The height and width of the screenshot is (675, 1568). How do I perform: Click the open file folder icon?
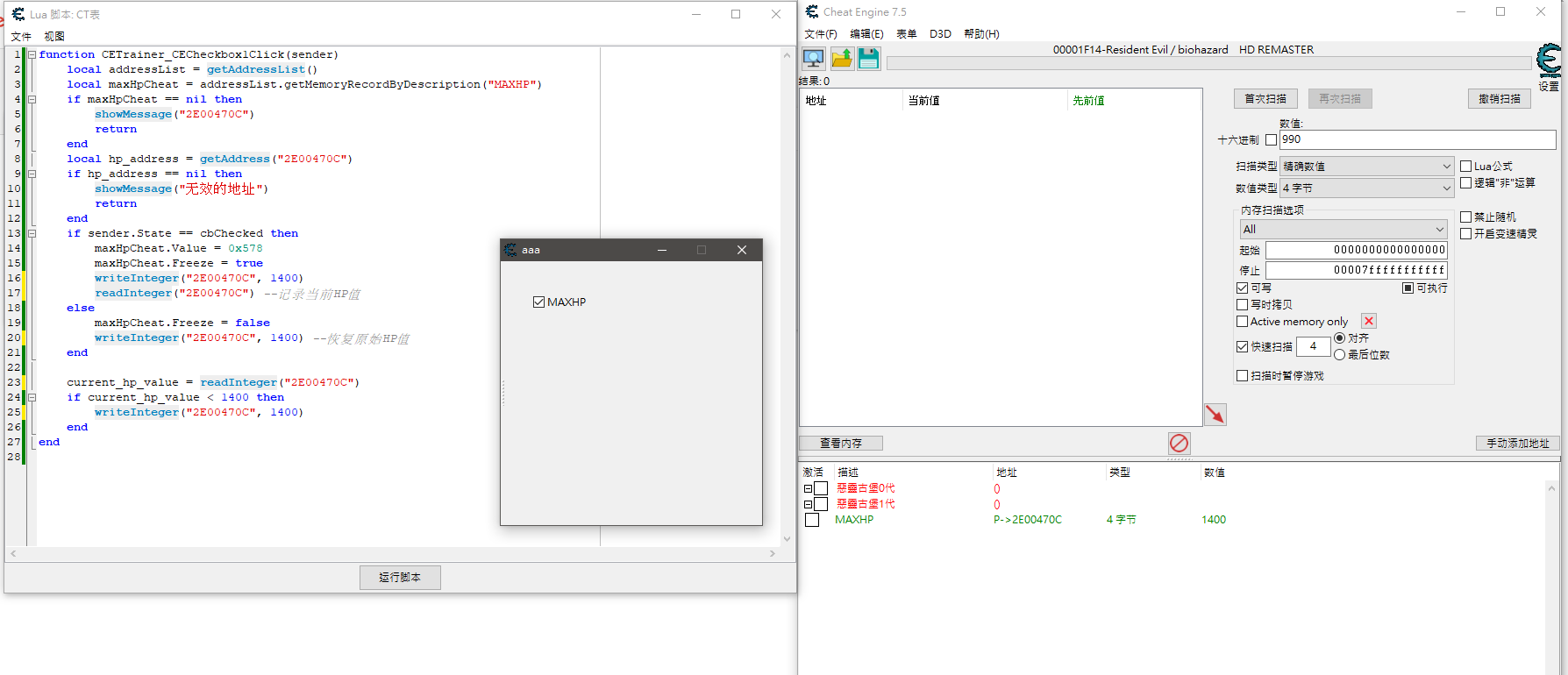click(x=842, y=59)
